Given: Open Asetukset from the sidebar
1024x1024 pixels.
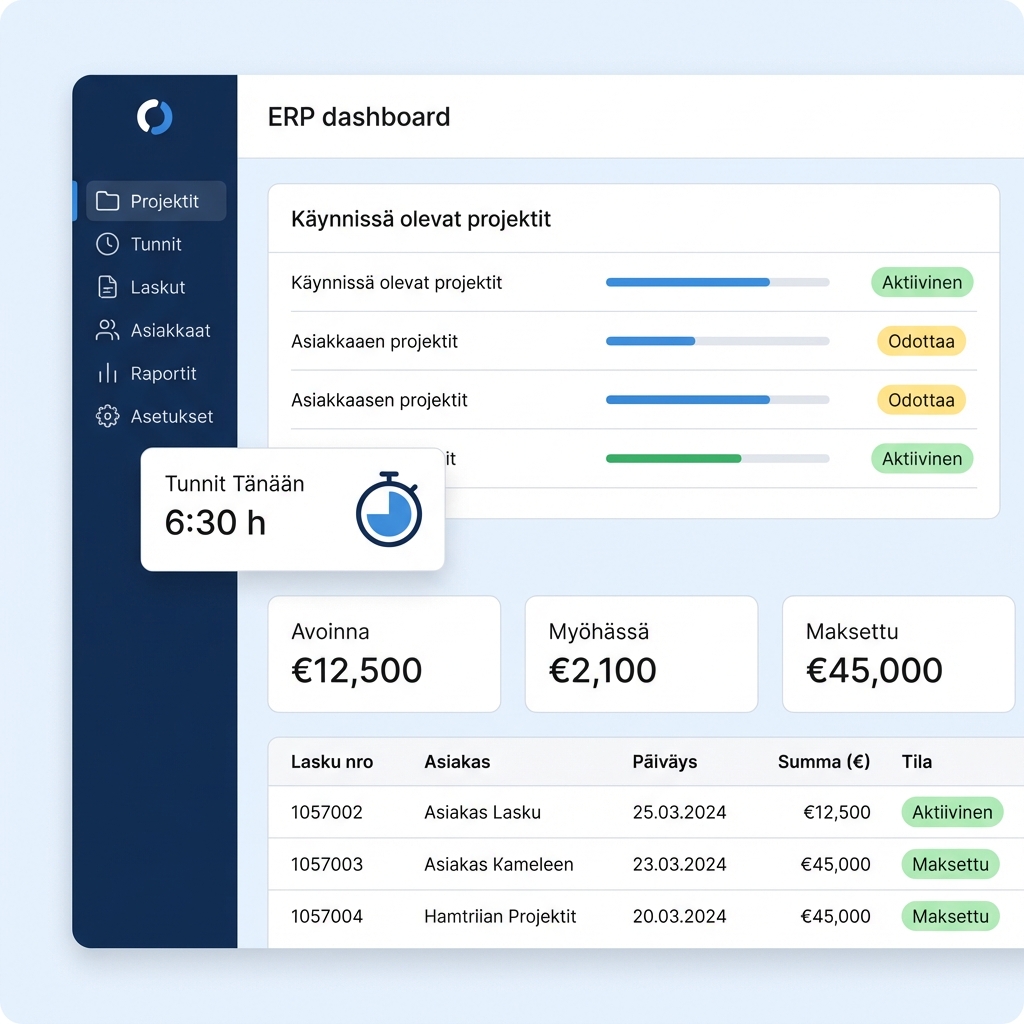Looking at the screenshot, I should pos(156,416).
